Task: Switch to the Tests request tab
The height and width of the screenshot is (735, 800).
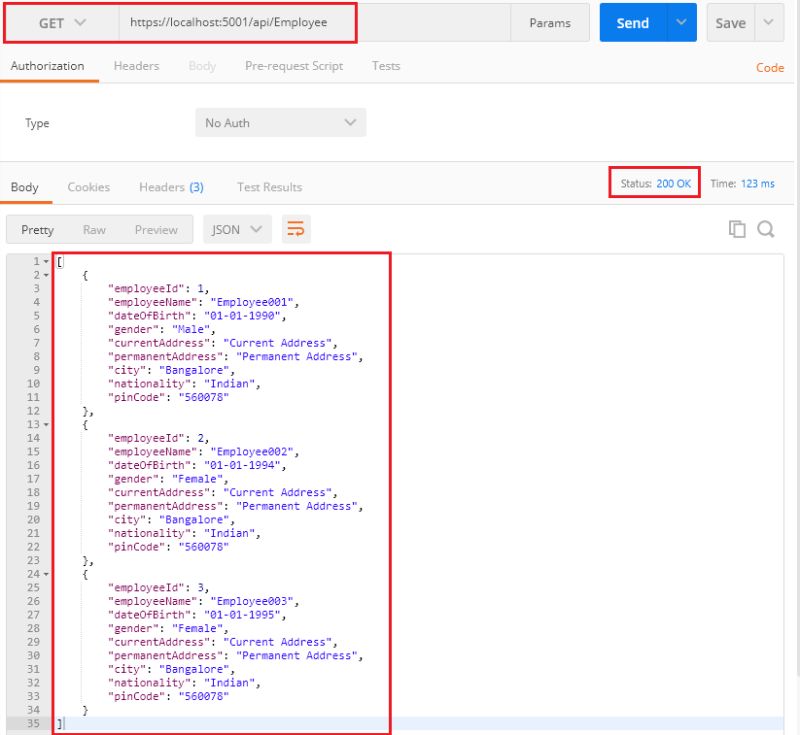Action: pyautogui.click(x=387, y=66)
